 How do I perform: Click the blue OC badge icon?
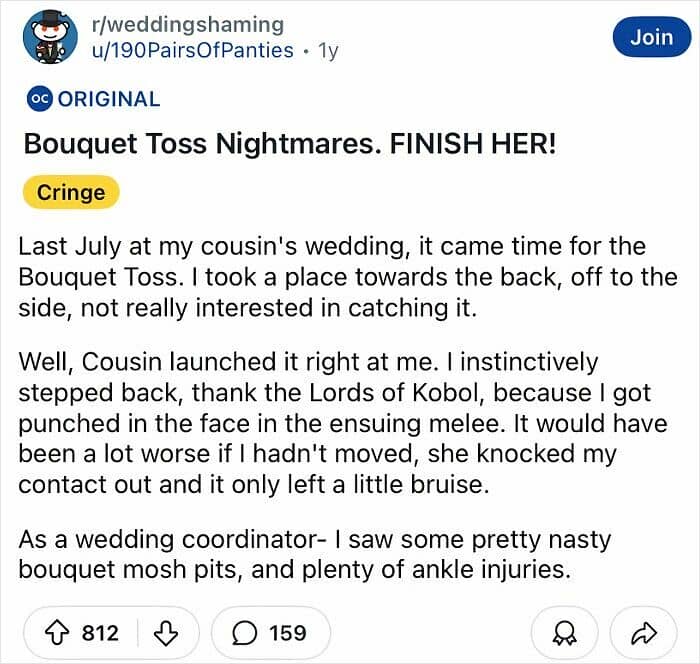pyautogui.click(x=38, y=99)
